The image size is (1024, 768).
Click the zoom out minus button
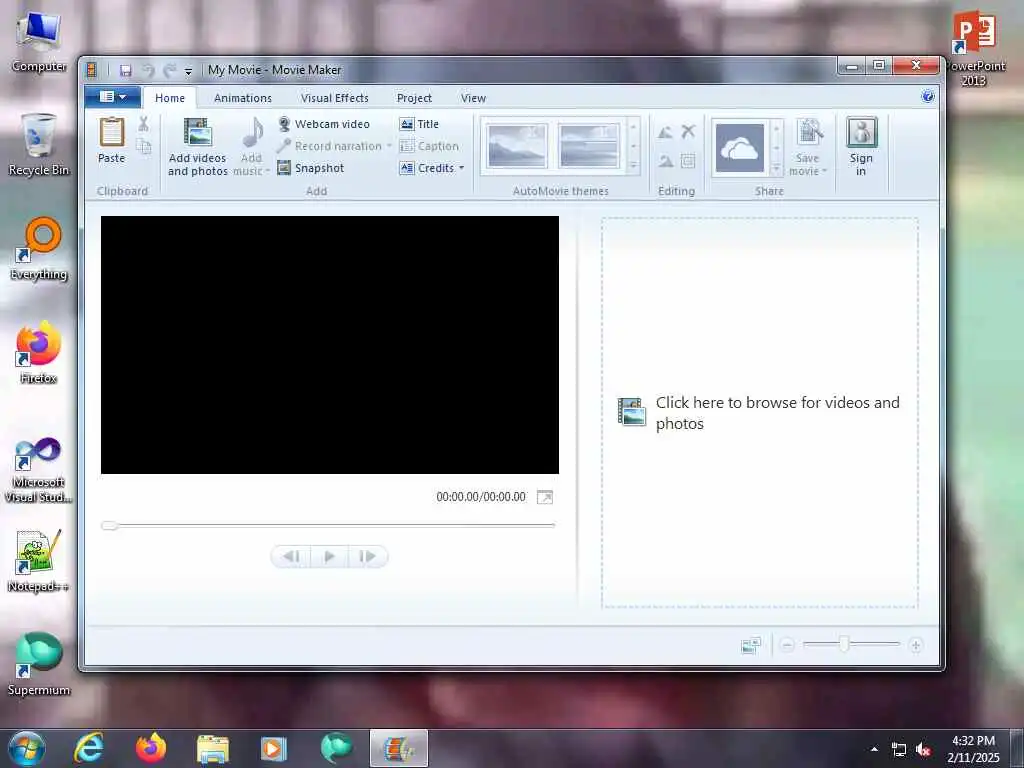[788, 645]
